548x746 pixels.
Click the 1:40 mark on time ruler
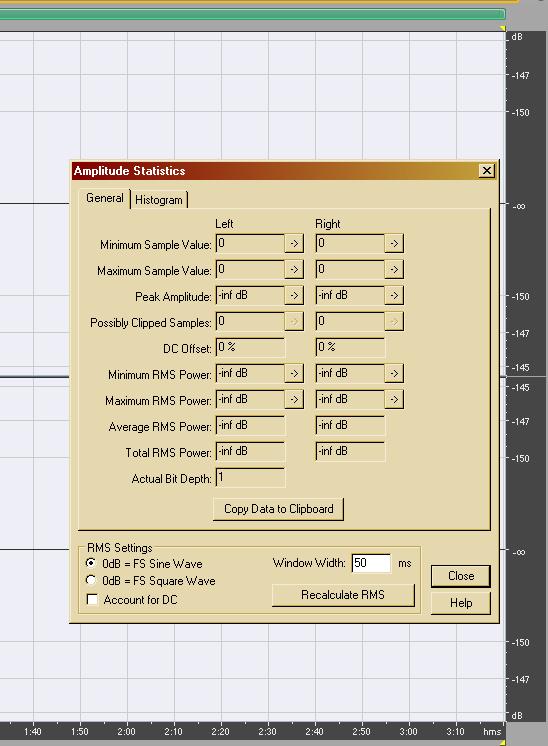(32, 731)
